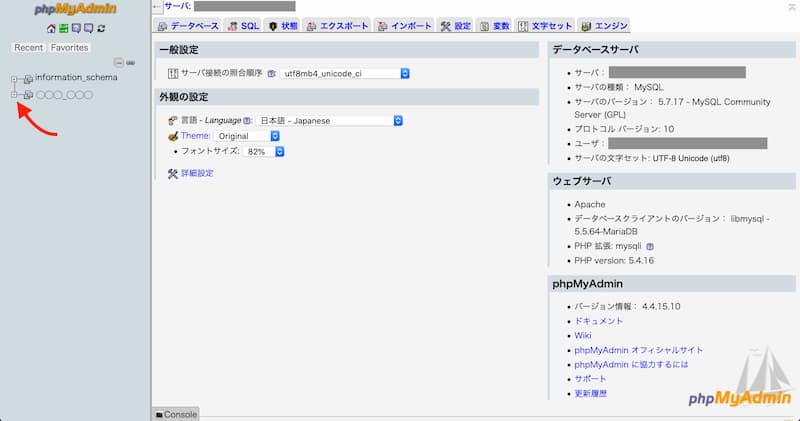The image size is (800, 421).
Task: Click PHP 拡張 mysqli documentation icon
Action: (x=650, y=246)
